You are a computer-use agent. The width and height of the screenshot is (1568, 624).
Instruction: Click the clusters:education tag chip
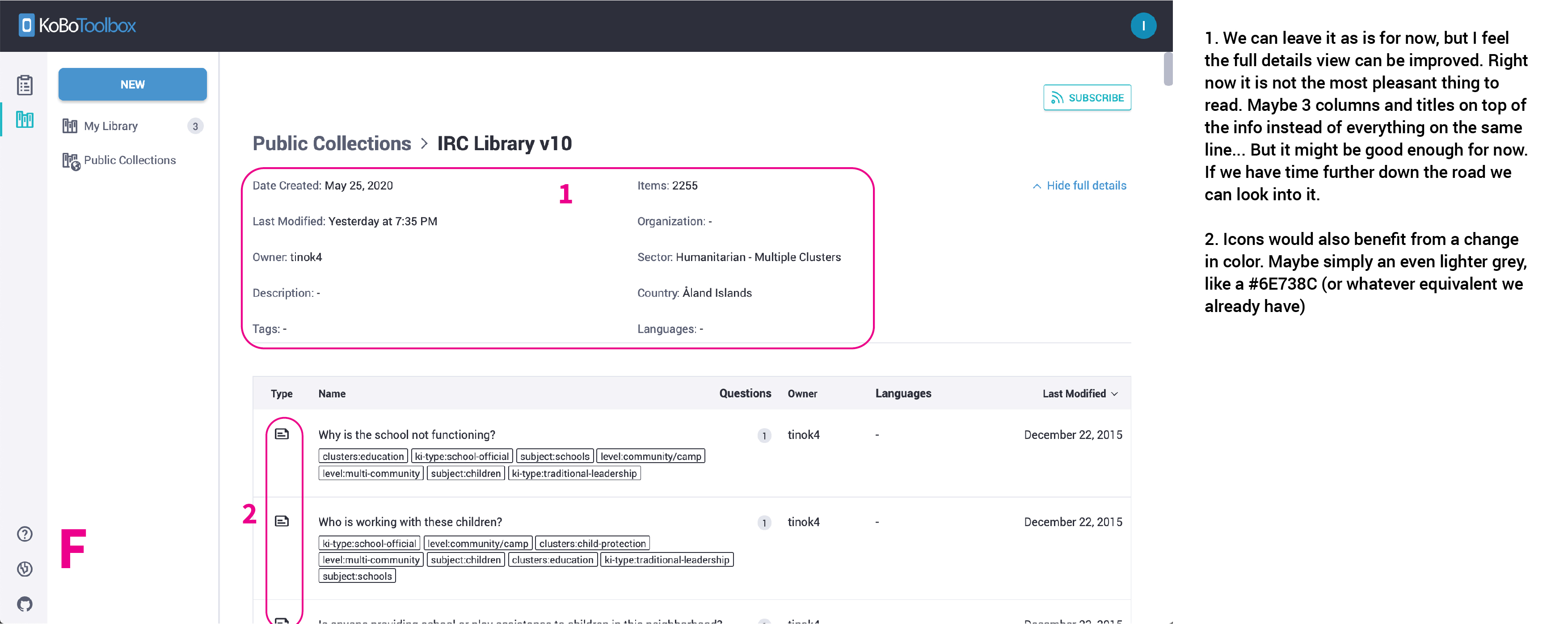pos(363,455)
